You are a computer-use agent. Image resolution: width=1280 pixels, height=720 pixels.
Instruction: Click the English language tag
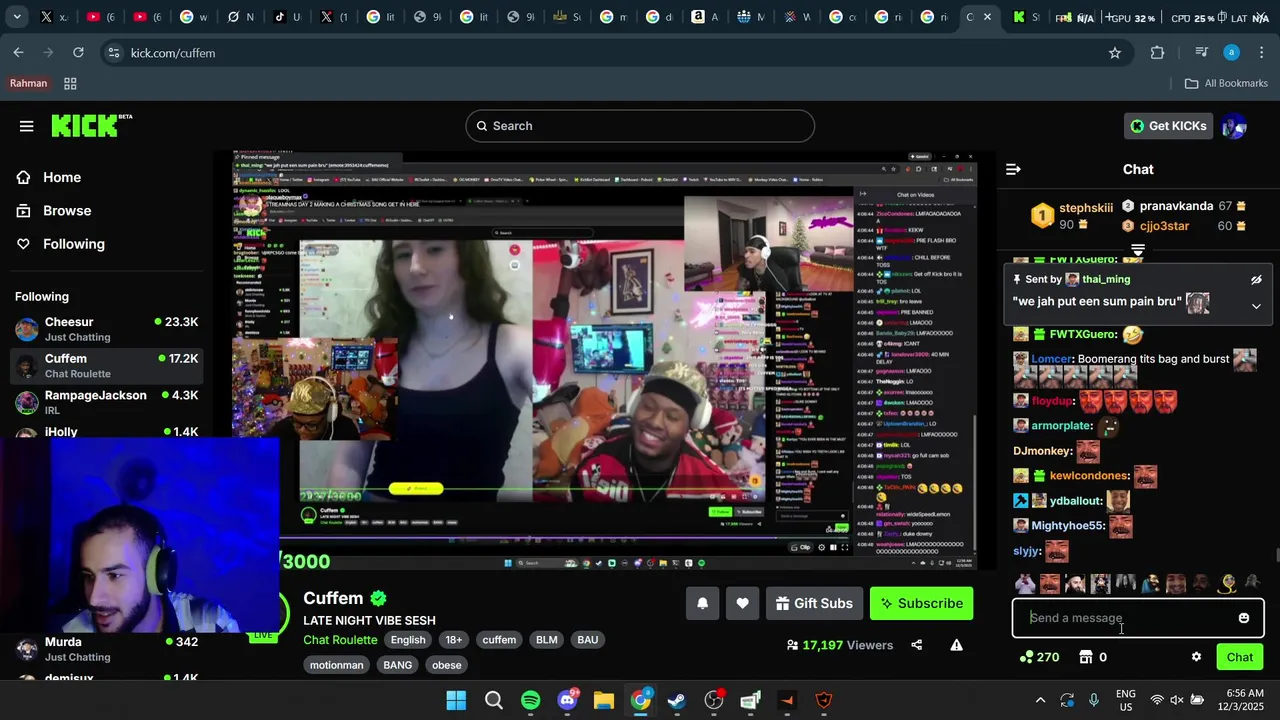408,640
